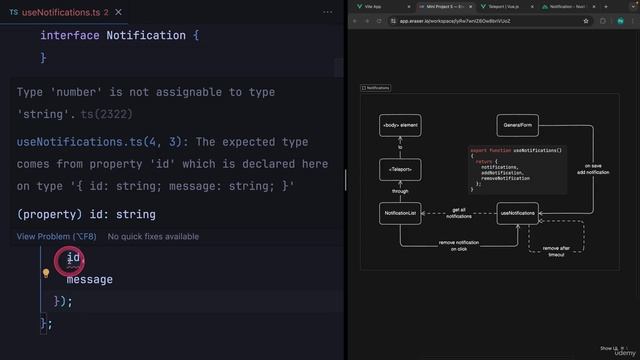
Task: Click 'No quick fixes available' text
Action: 153,237
